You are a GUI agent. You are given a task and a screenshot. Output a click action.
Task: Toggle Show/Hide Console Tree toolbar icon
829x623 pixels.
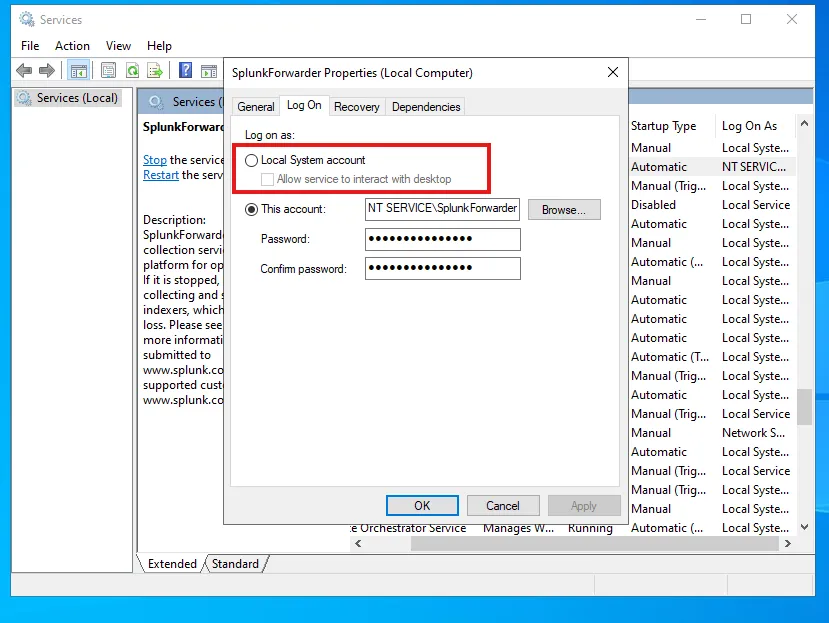click(x=78, y=70)
